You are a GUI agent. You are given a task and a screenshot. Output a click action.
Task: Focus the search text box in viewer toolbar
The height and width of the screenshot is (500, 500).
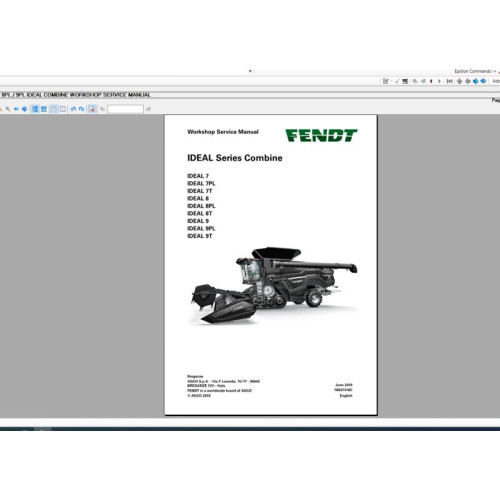pyautogui.click(x=125, y=109)
